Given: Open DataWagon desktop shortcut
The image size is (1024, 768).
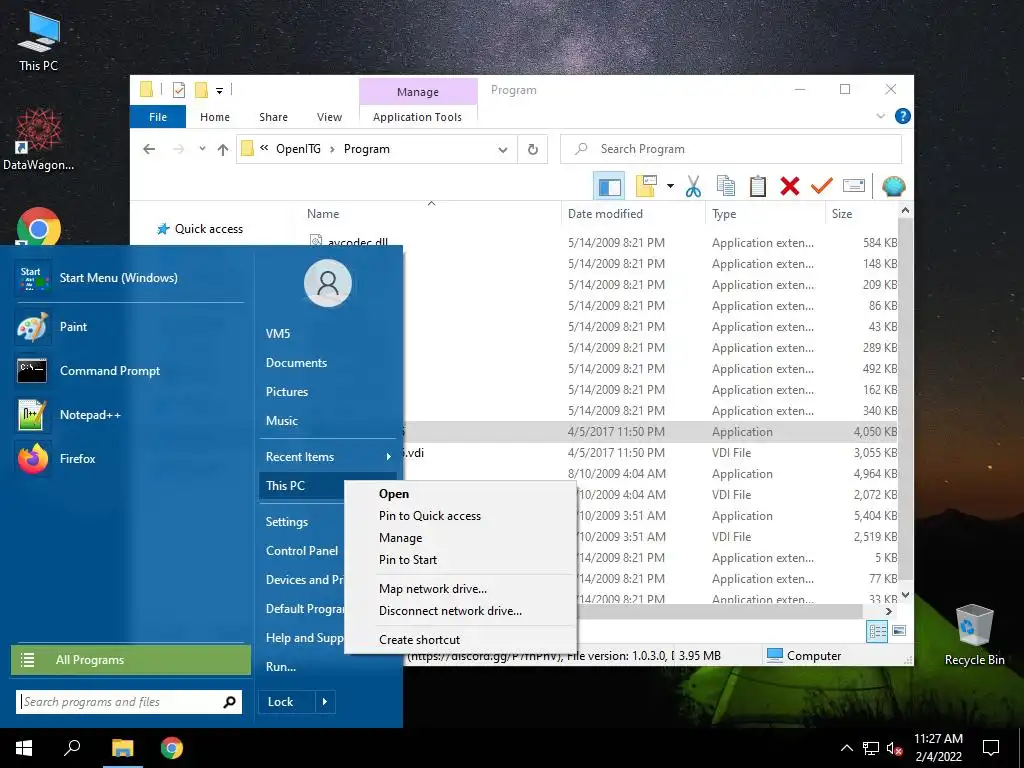Looking at the screenshot, I should 39,140.
